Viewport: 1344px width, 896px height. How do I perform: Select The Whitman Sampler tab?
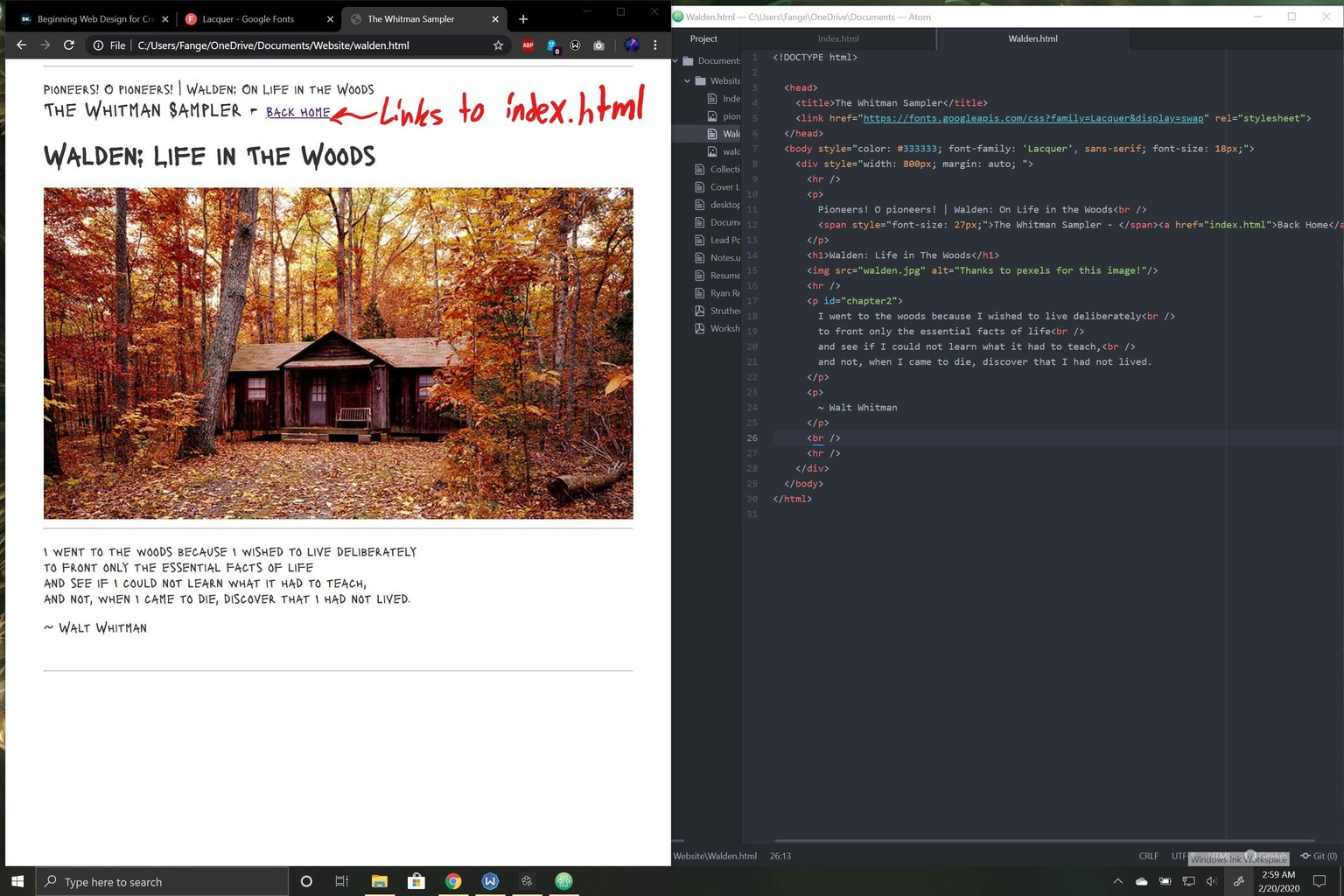[423, 19]
